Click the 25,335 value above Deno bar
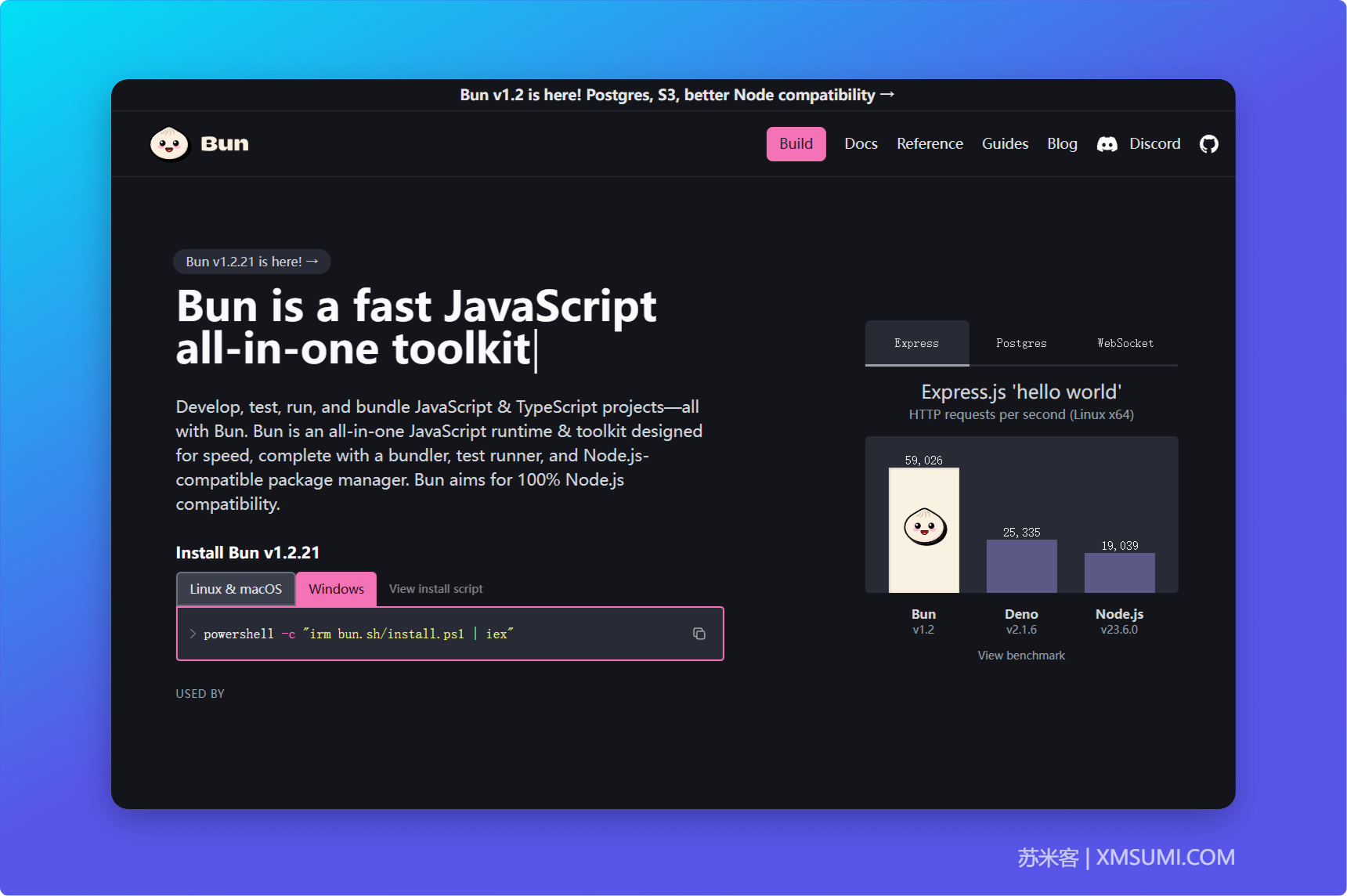1347x896 pixels. coord(1022,533)
